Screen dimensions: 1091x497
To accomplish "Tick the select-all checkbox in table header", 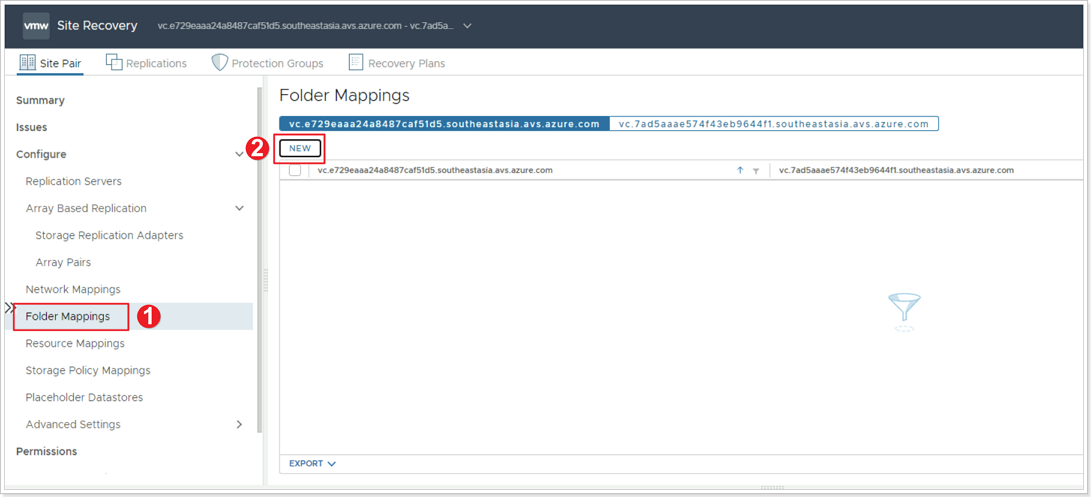I will tap(295, 170).
